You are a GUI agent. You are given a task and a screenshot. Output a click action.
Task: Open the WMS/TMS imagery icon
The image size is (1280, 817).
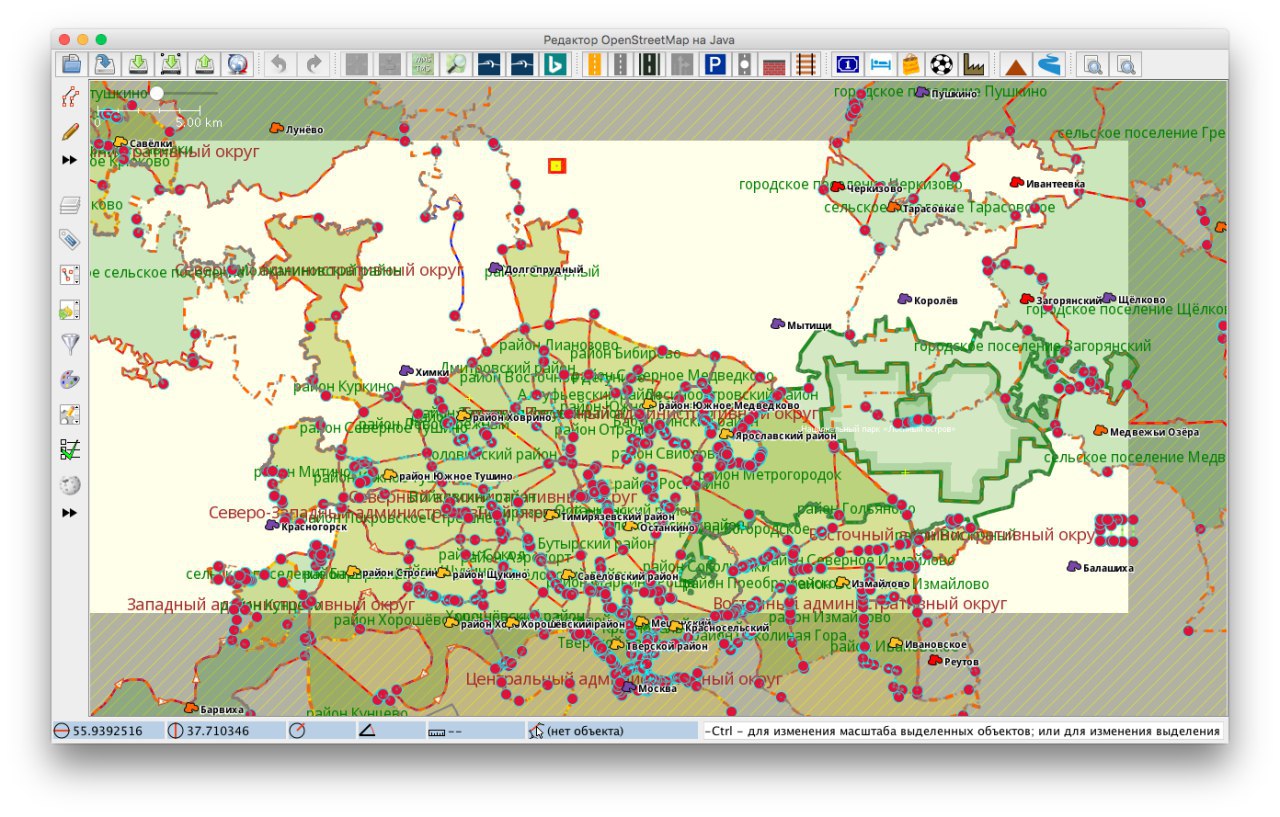[x=423, y=65]
